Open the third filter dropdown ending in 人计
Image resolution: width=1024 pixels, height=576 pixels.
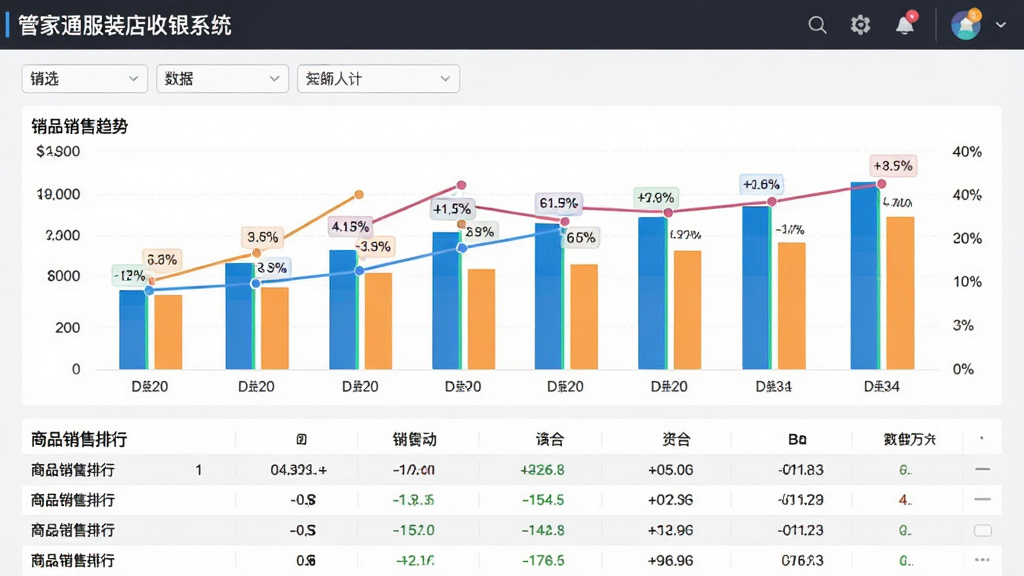point(378,78)
